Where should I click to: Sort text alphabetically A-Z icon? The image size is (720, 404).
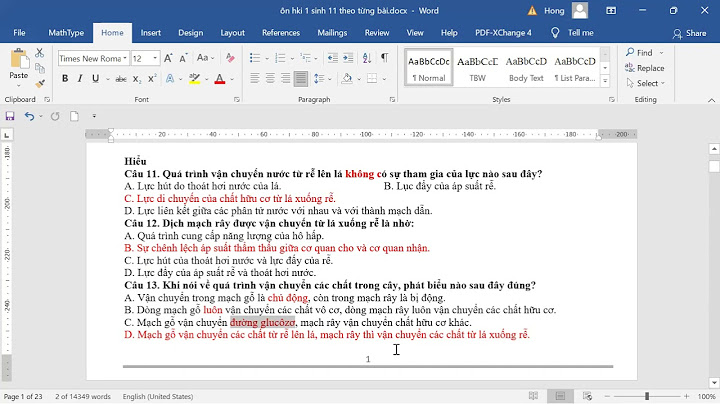click(x=366, y=58)
